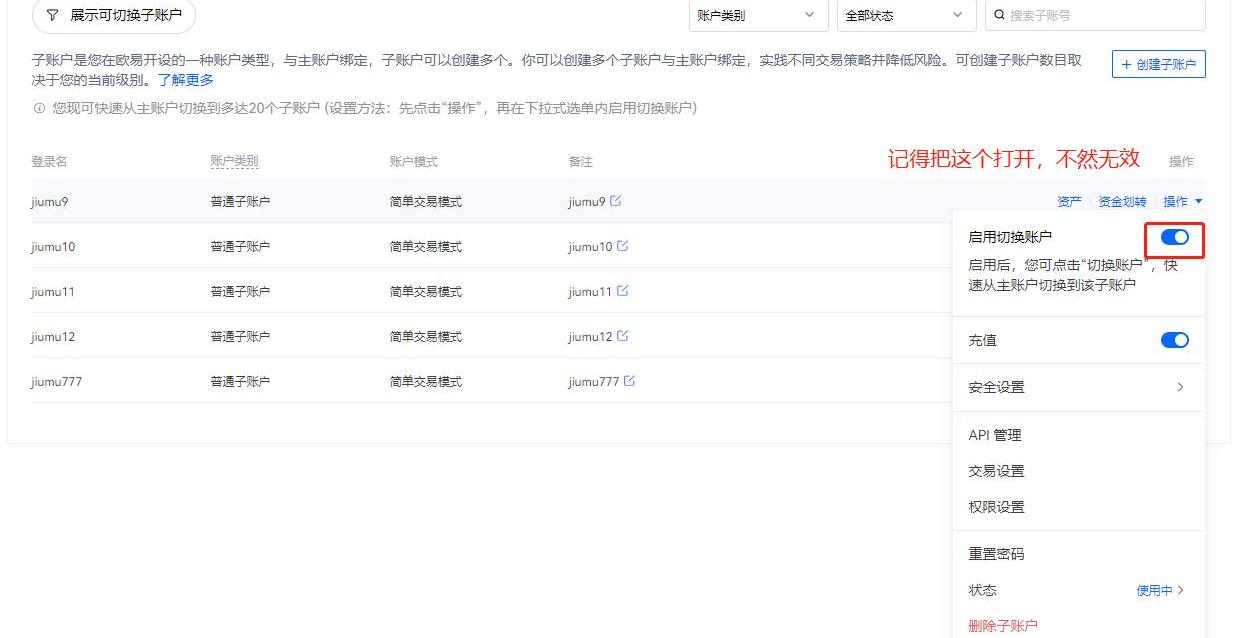This screenshot has height=638, width=1247.
Task: Choose 交易设置 menu entry
Action: tap(996, 471)
